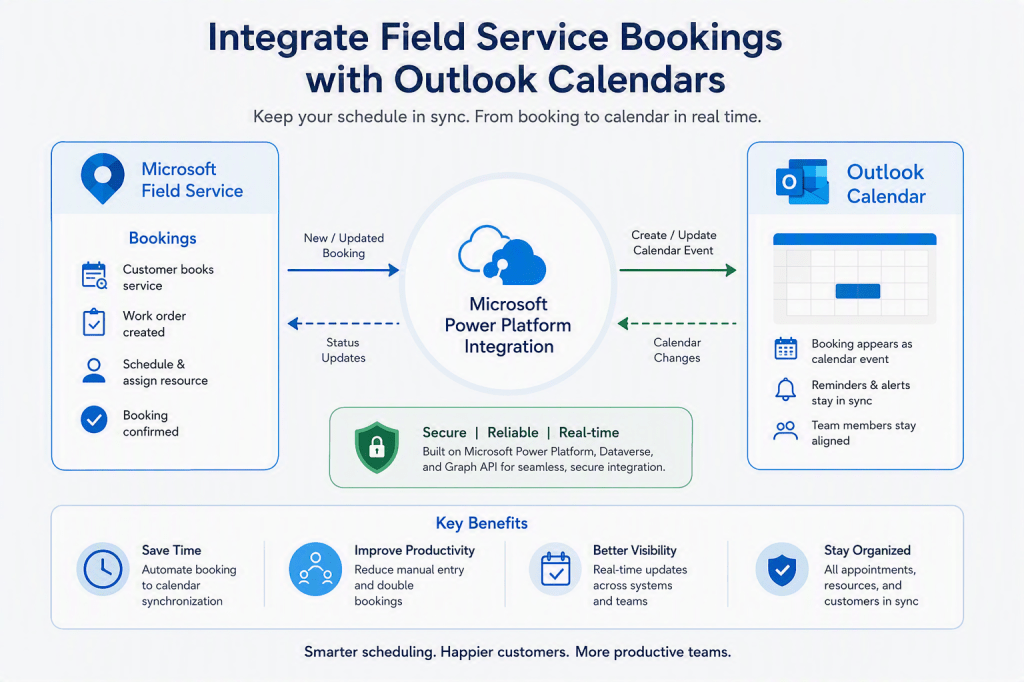1024x682 pixels.
Task: Click 'Microsoft Power Platform Integration' text
Action: coord(508,325)
